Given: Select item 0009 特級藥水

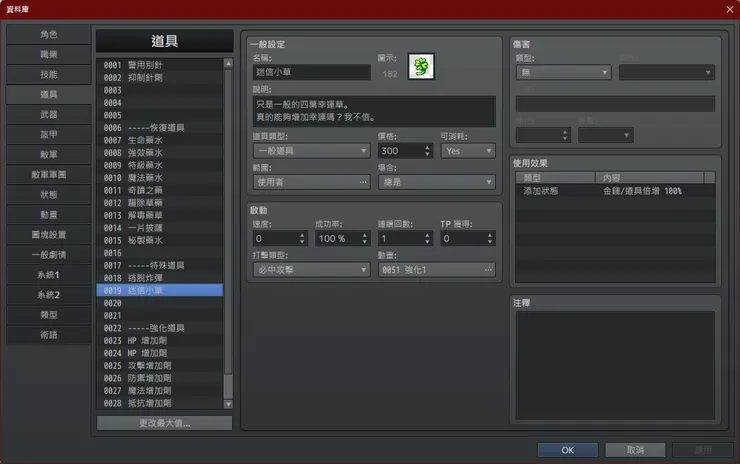Looking at the screenshot, I should [160, 165].
